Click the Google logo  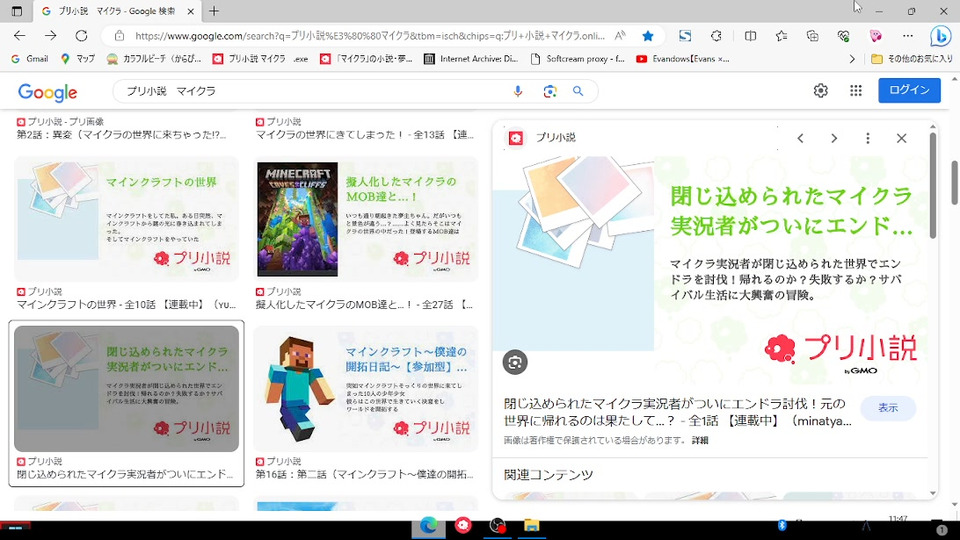[47, 92]
